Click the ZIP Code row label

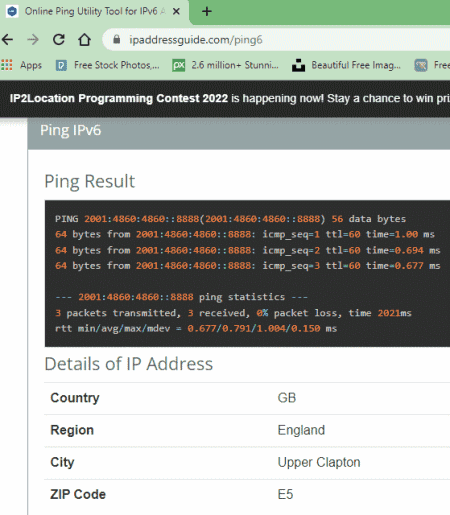click(x=78, y=494)
